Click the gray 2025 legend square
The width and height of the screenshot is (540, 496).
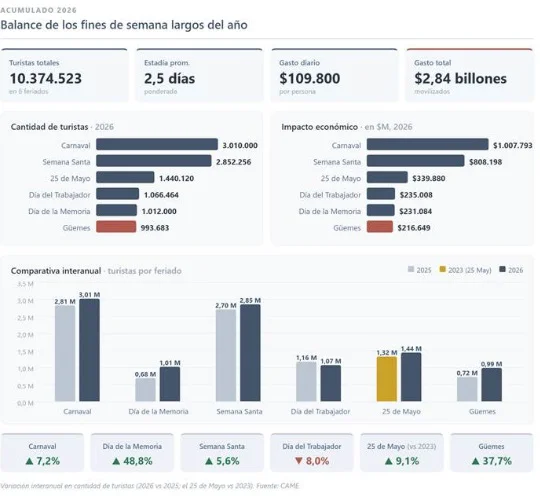[411, 269]
